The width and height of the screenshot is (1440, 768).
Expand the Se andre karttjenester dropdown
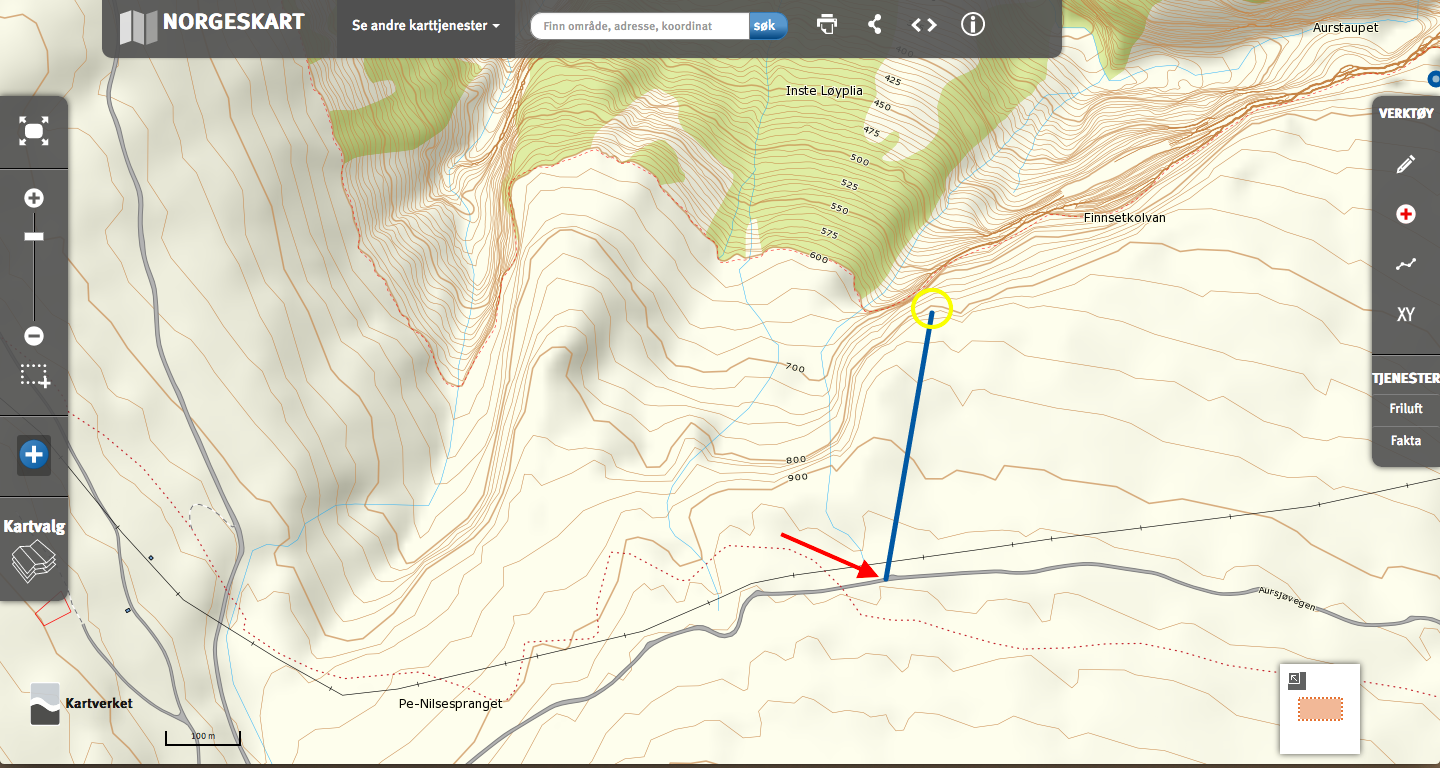click(426, 26)
